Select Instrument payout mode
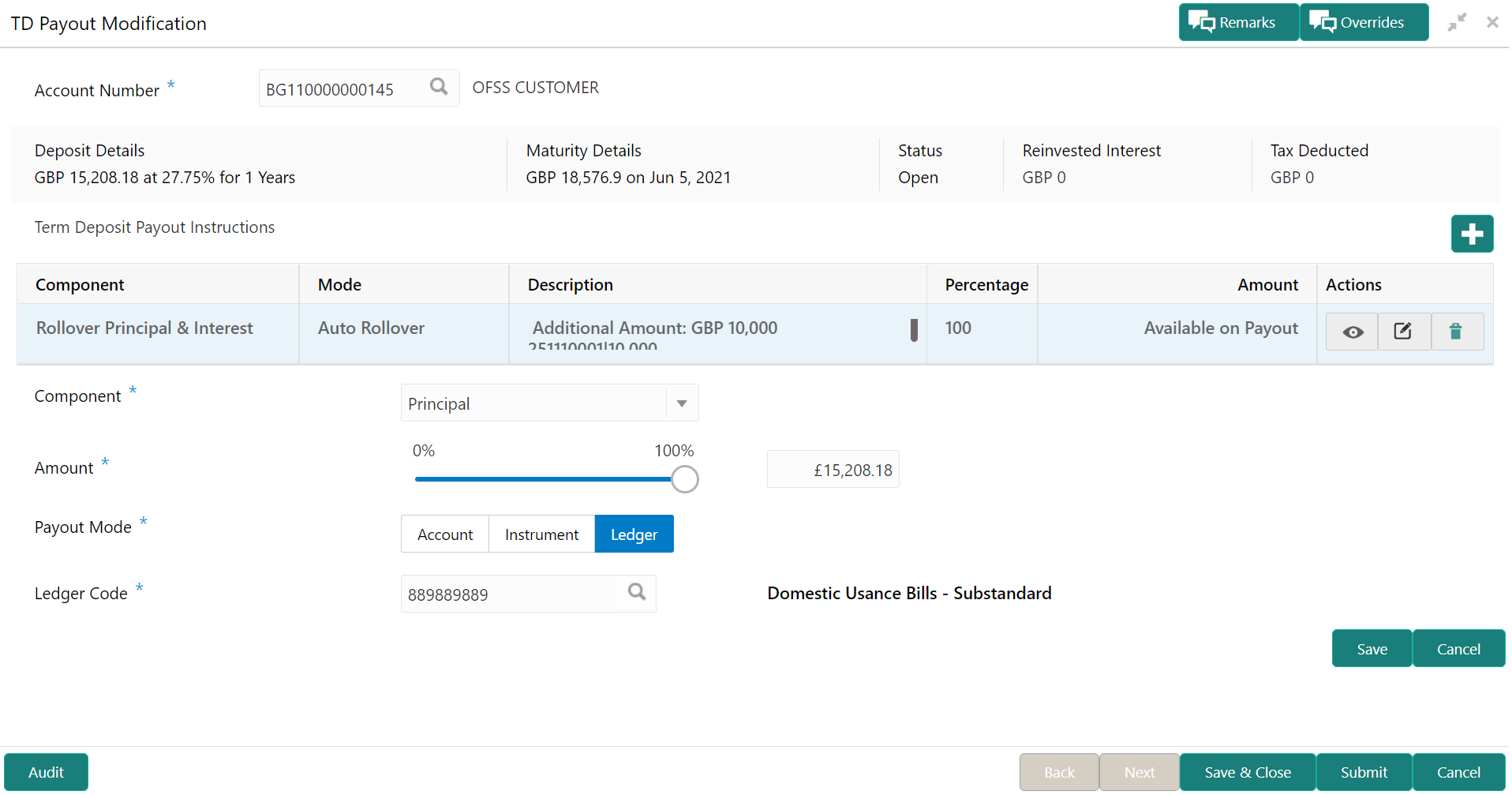 pyautogui.click(x=541, y=534)
